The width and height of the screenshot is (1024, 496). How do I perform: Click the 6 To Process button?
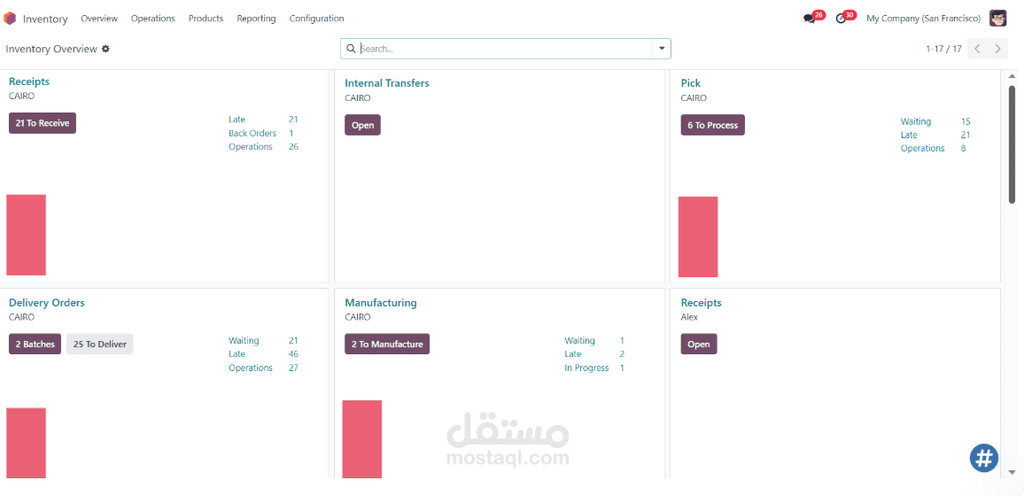[712, 125]
